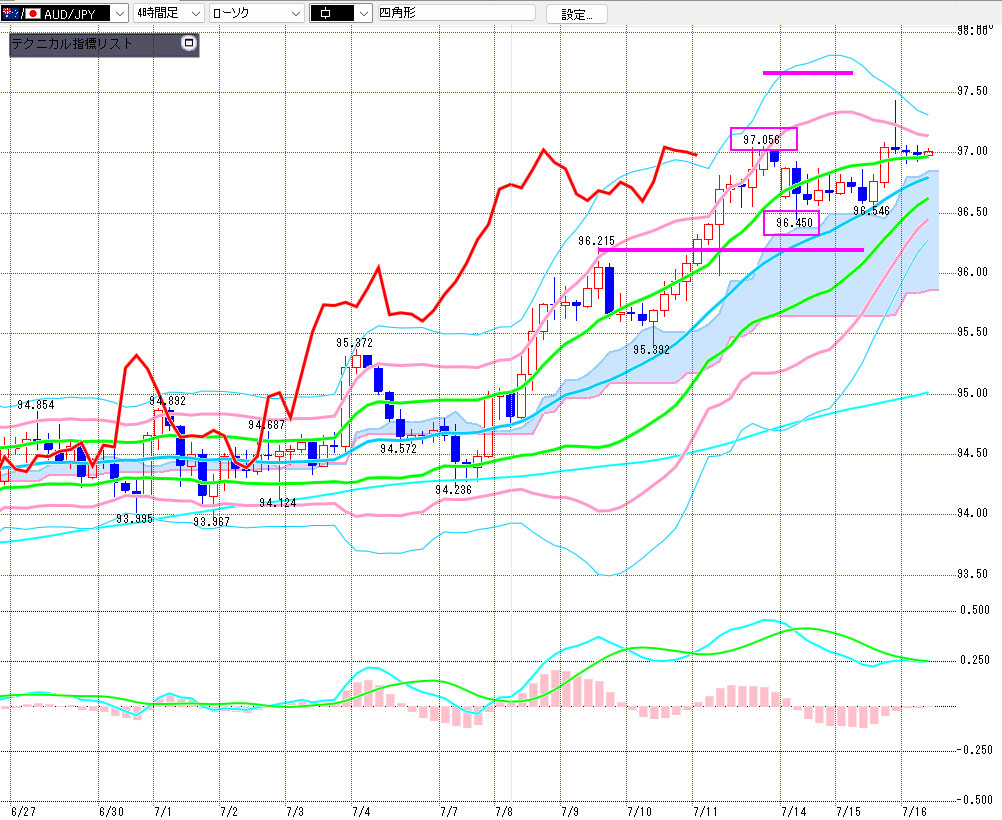The width and height of the screenshot is (1002, 820).
Task: Click the 96.546 price label
Action: click(871, 211)
